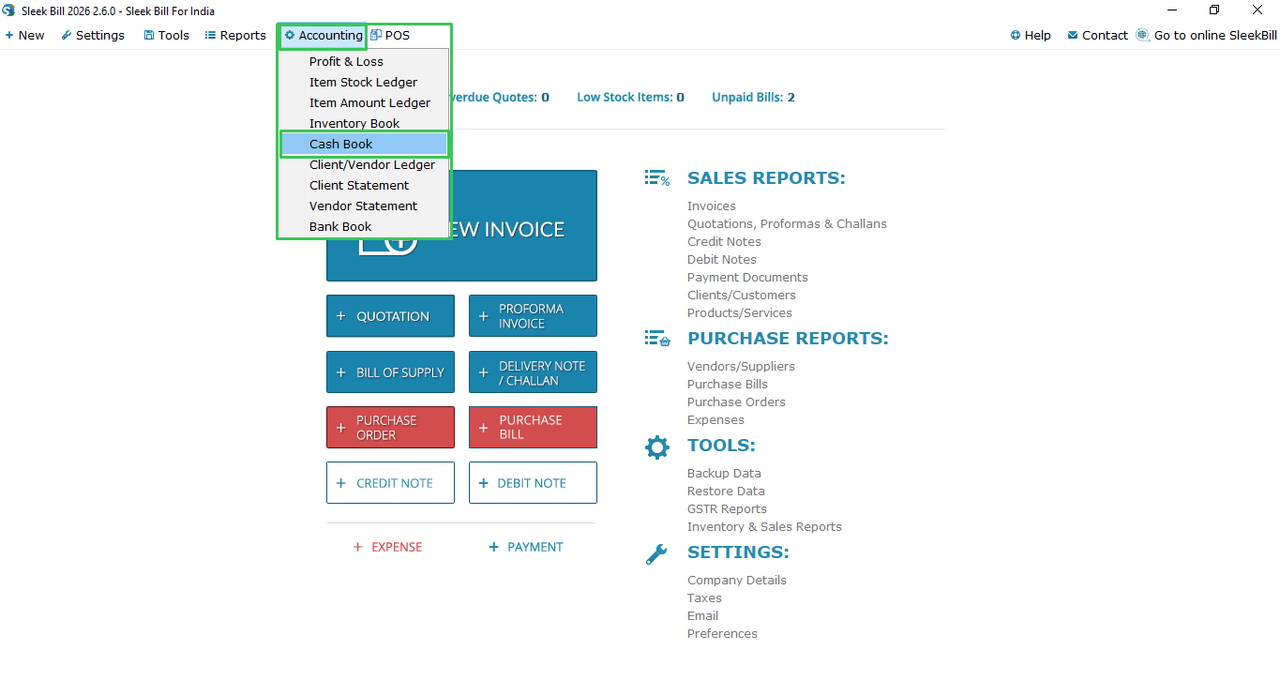Create a new Quotation

coord(390,316)
